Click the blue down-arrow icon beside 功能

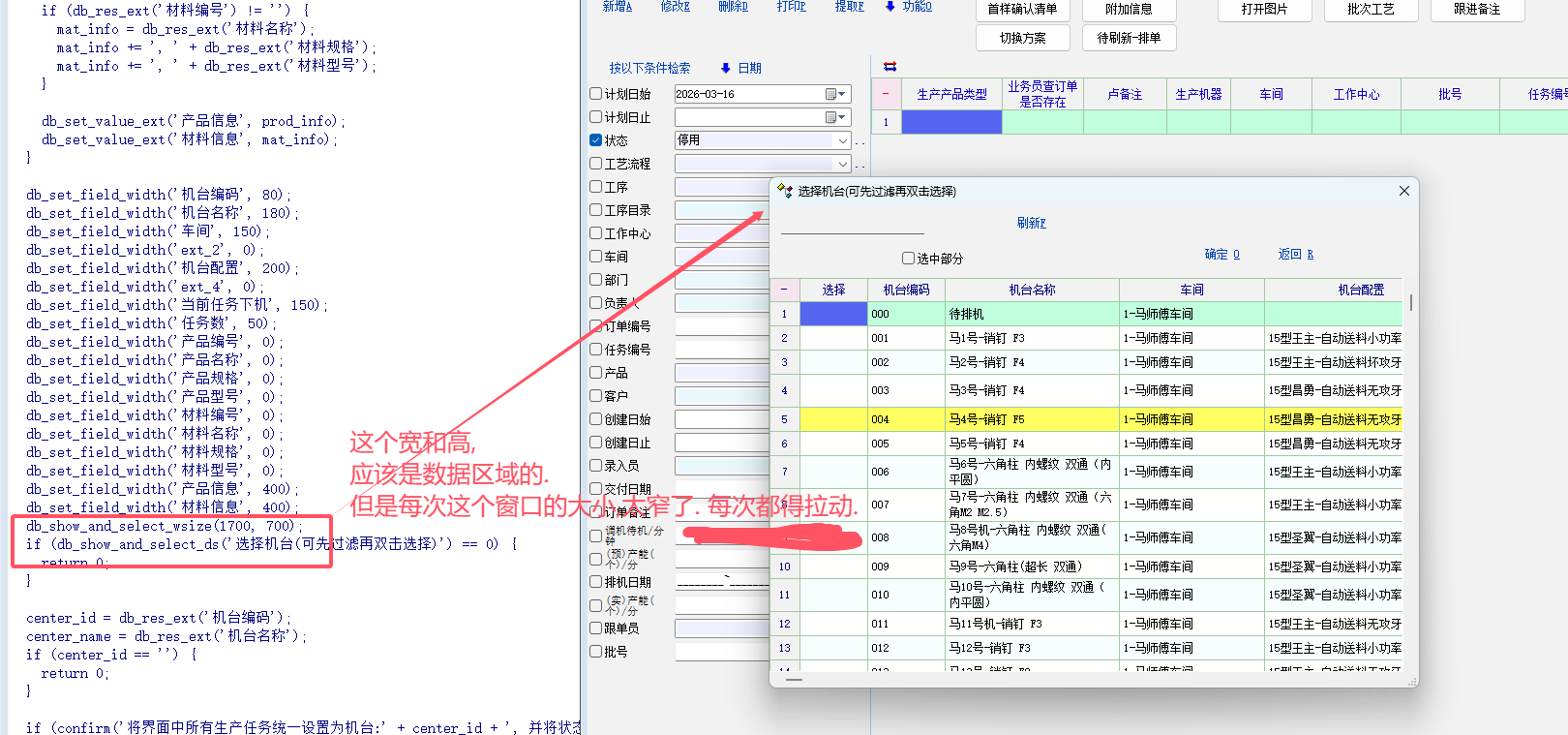pyautogui.click(x=890, y=7)
